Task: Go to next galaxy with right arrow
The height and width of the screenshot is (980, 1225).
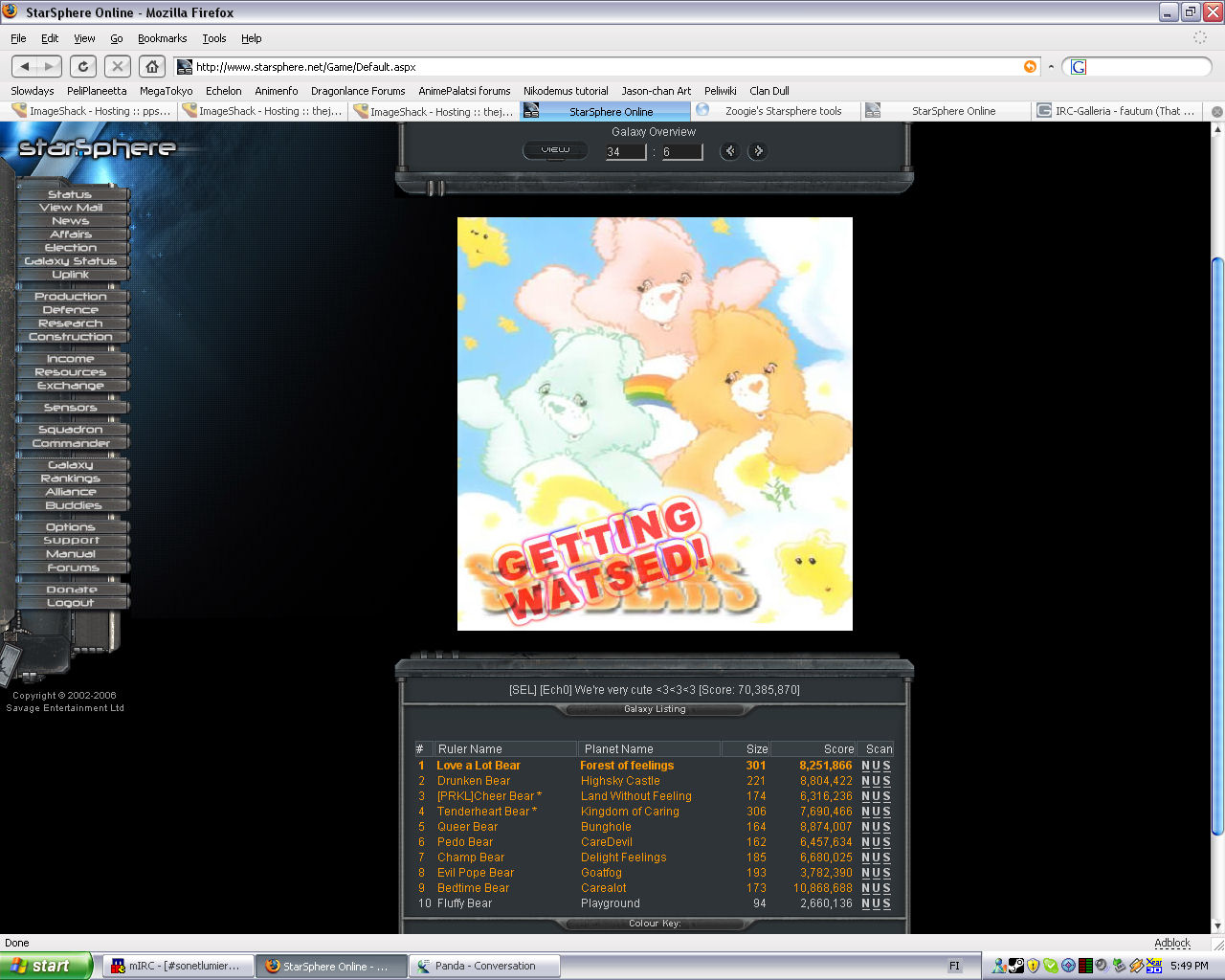Action: coord(757,150)
